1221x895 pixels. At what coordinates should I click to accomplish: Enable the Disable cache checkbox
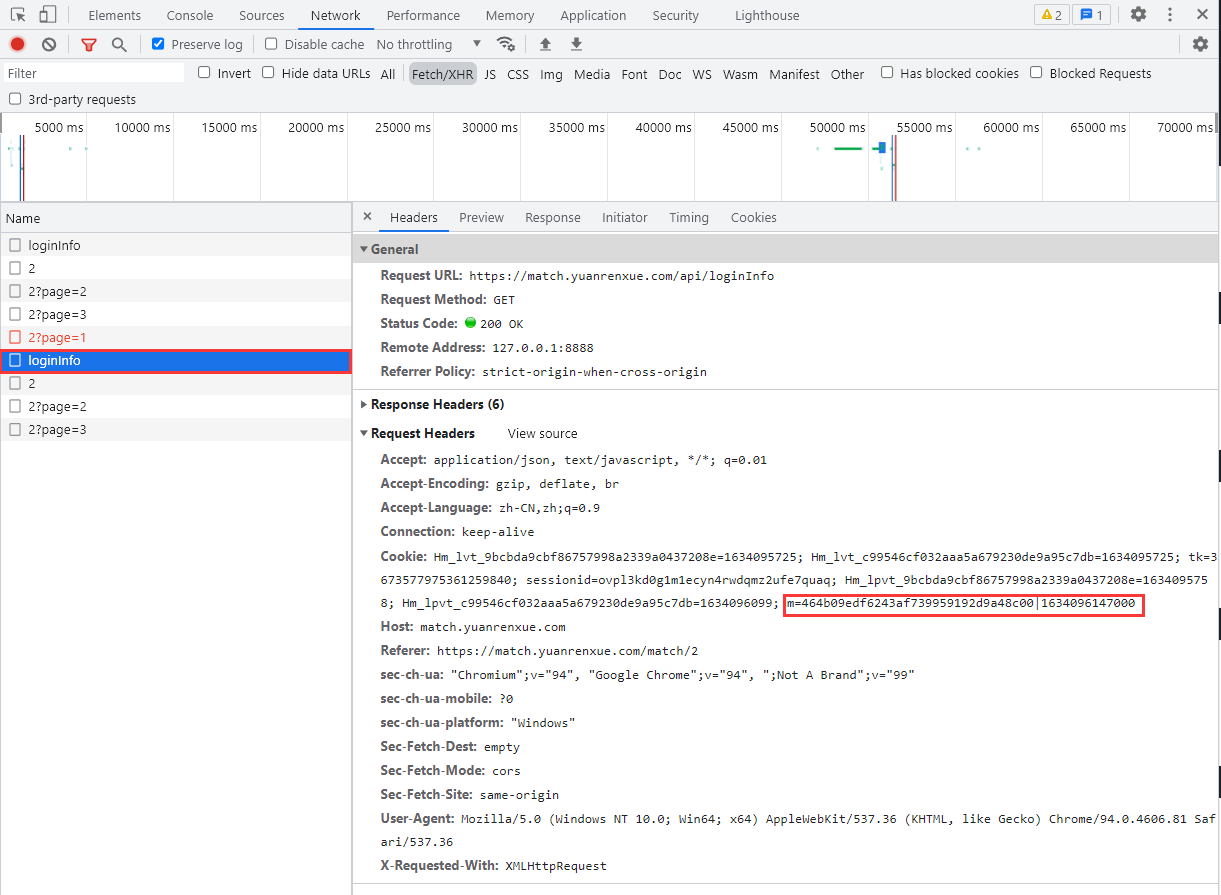click(271, 44)
